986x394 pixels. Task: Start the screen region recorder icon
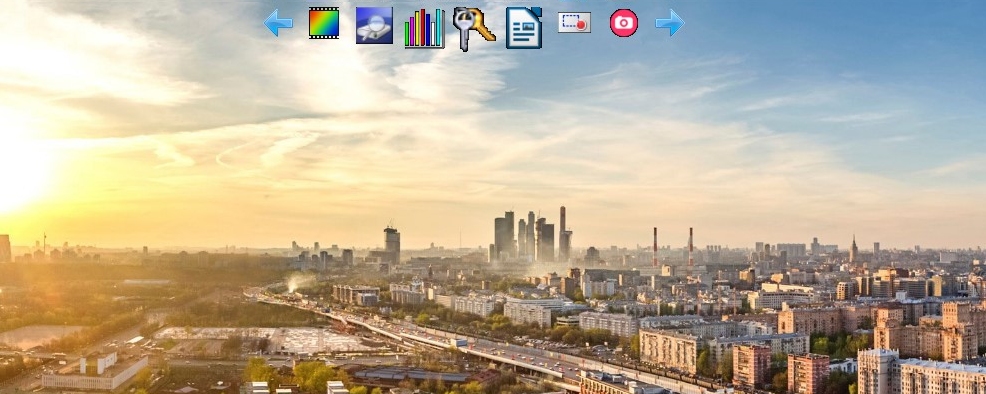coord(574,23)
